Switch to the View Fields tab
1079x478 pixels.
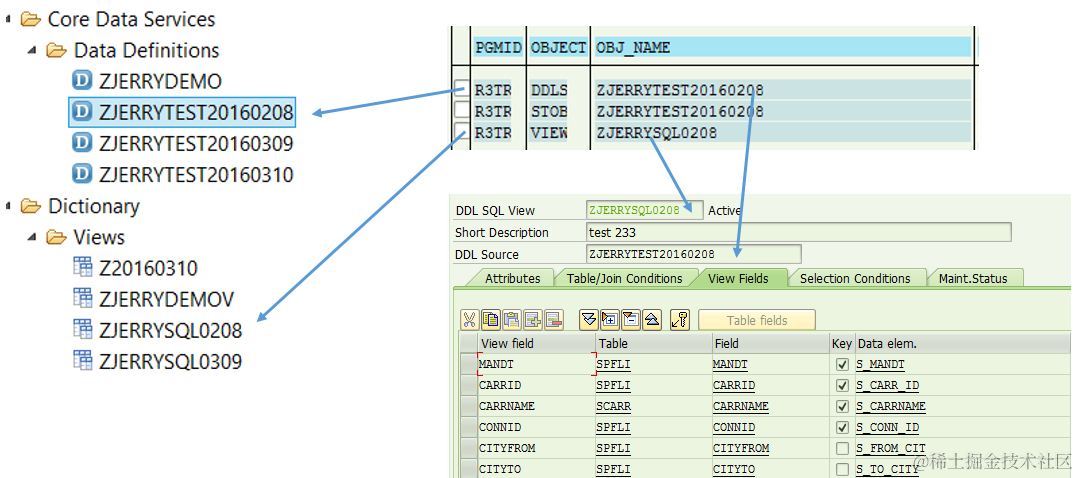(x=738, y=278)
